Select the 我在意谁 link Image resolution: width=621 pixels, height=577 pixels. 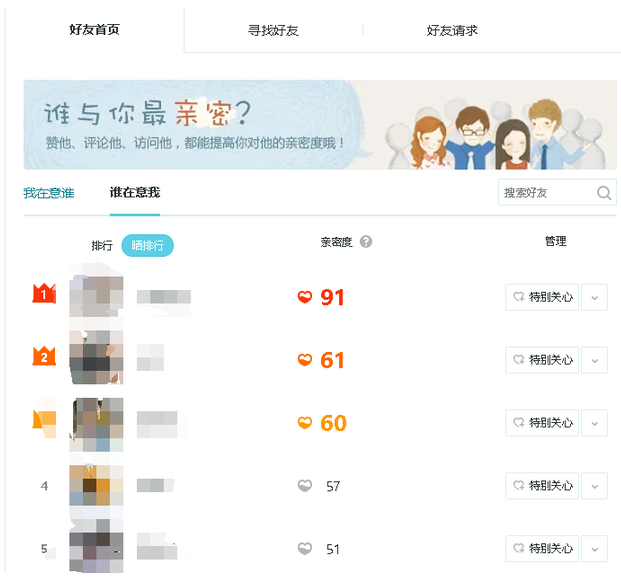tap(49, 192)
